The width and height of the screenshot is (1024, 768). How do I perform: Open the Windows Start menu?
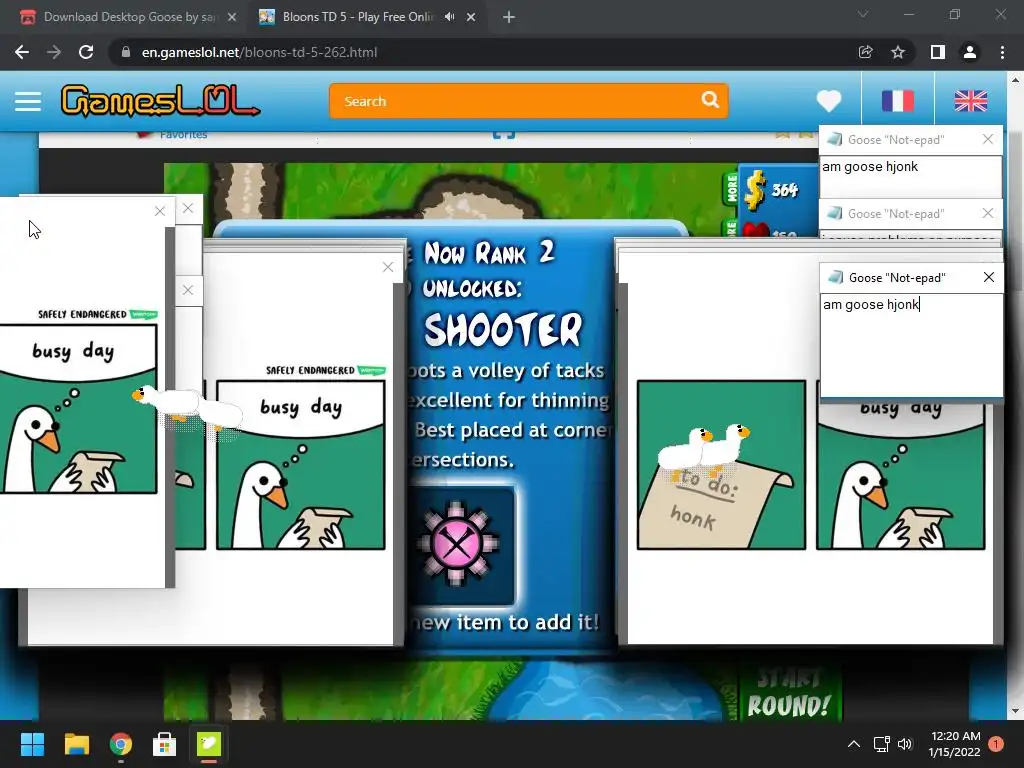click(x=32, y=744)
